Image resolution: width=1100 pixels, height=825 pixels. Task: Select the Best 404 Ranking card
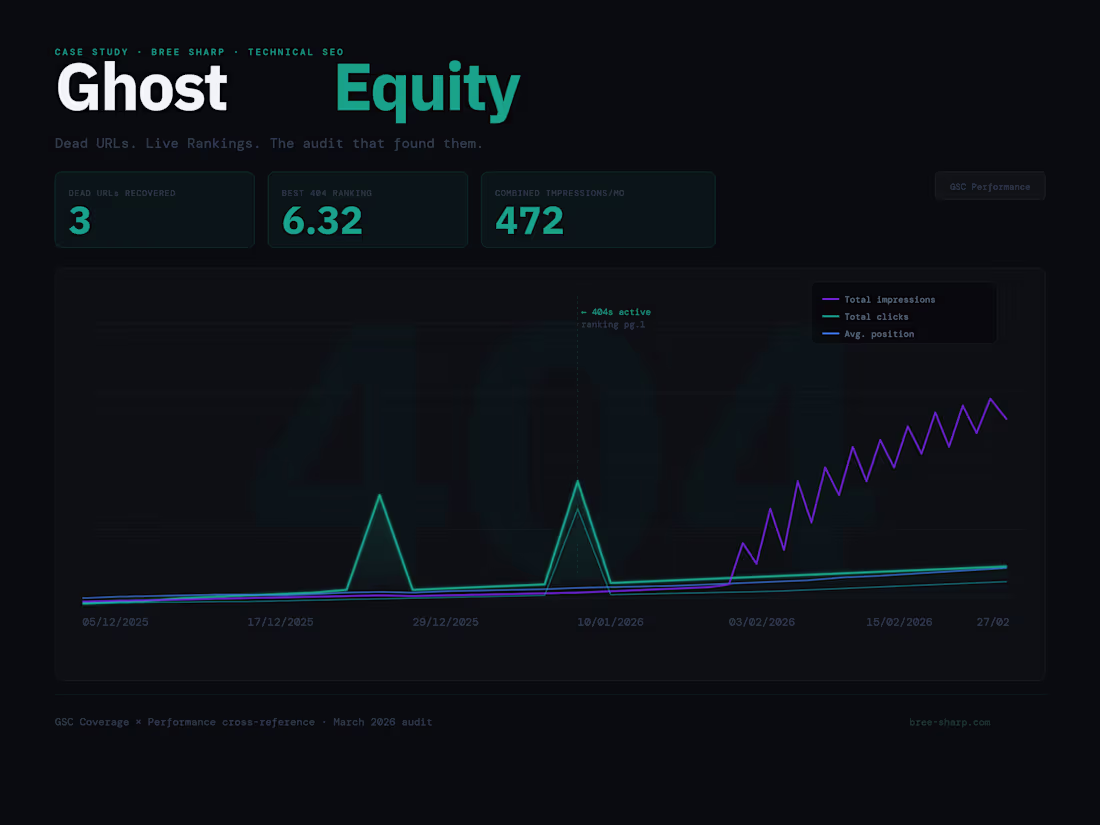[x=368, y=210]
